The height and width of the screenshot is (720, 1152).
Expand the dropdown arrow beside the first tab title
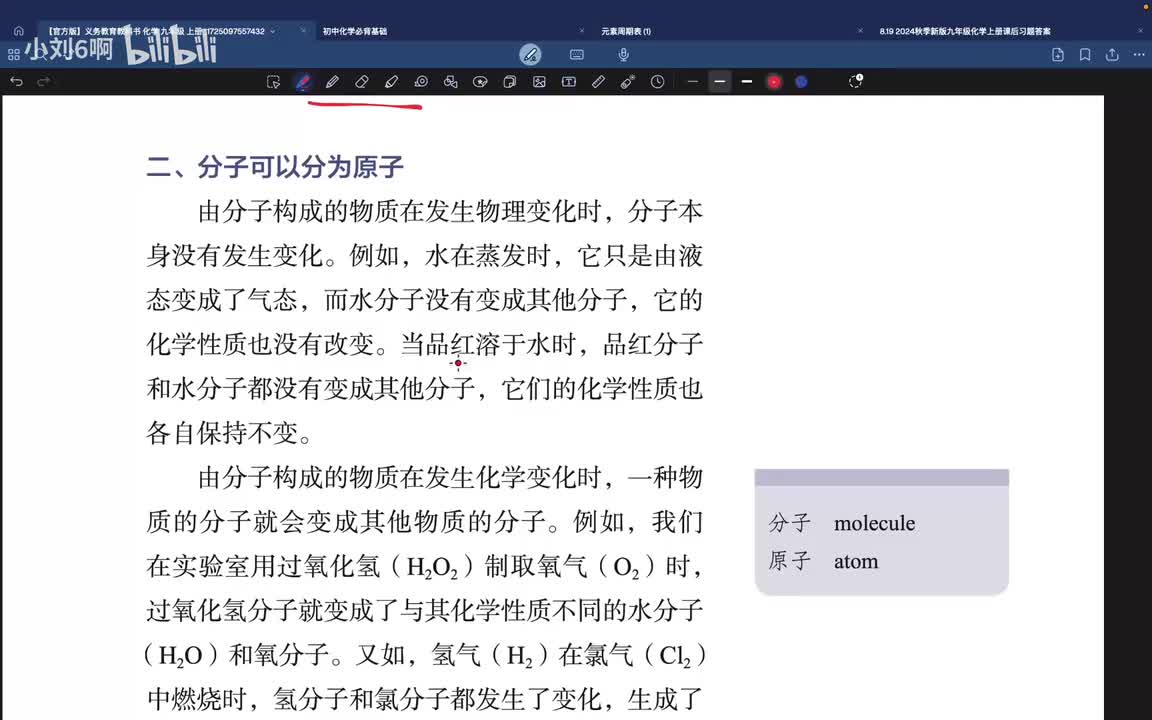tap(273, 32)
